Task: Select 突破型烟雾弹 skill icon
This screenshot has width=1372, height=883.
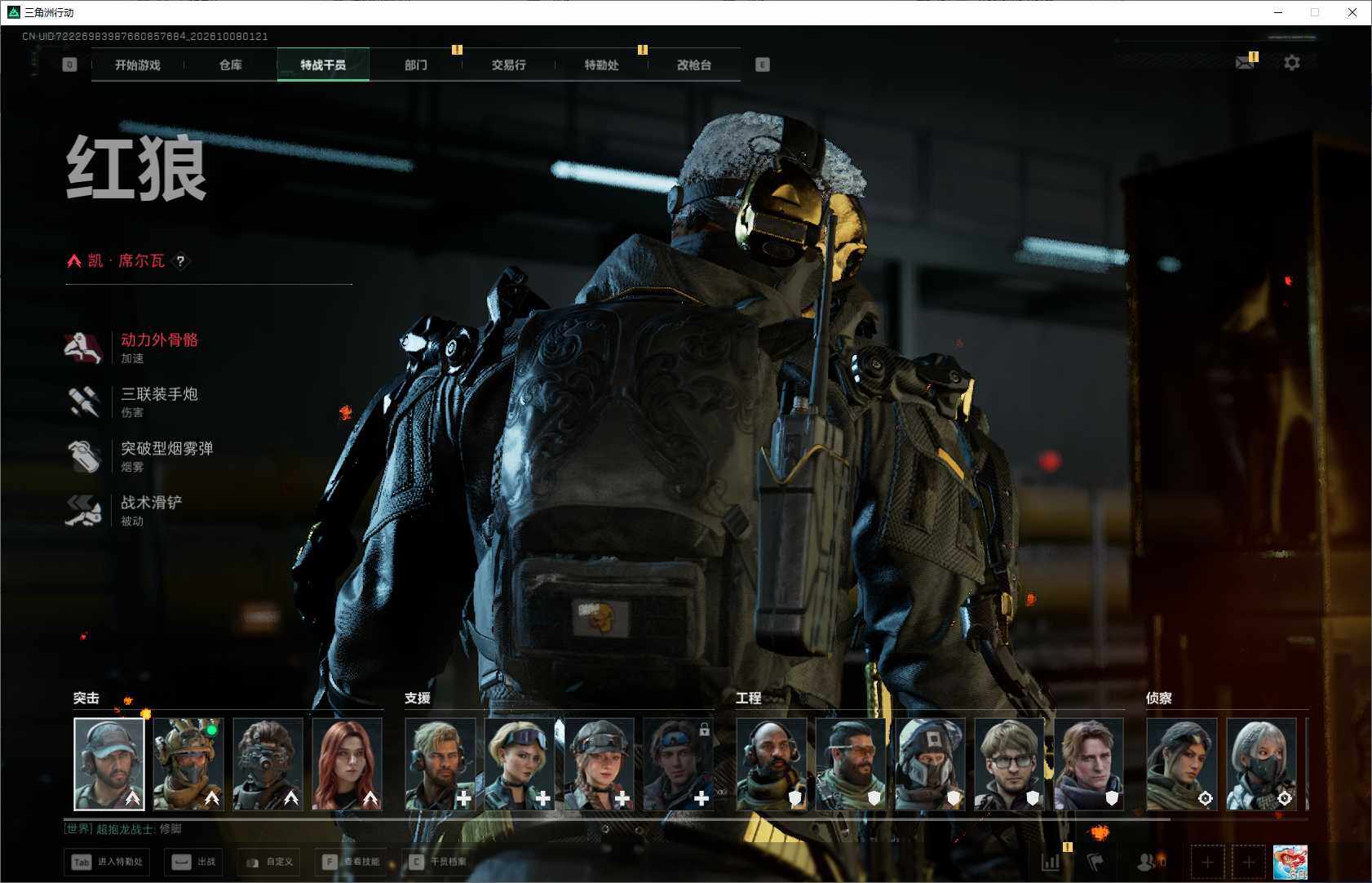Action: (83, 456)
